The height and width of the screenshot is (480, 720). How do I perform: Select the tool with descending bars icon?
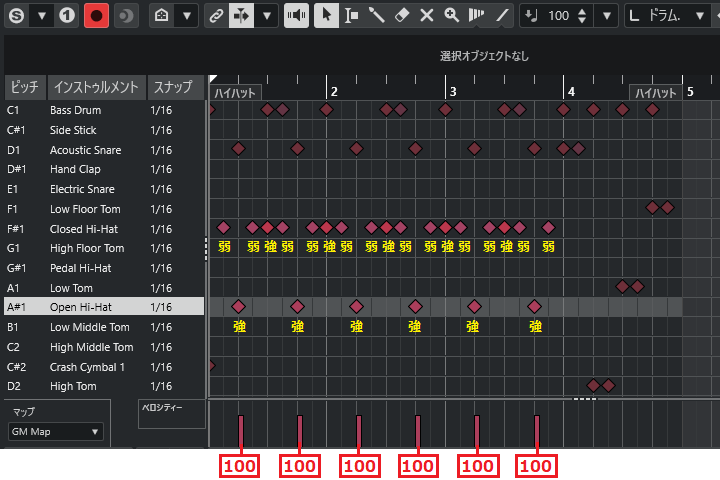pos(476,16)
